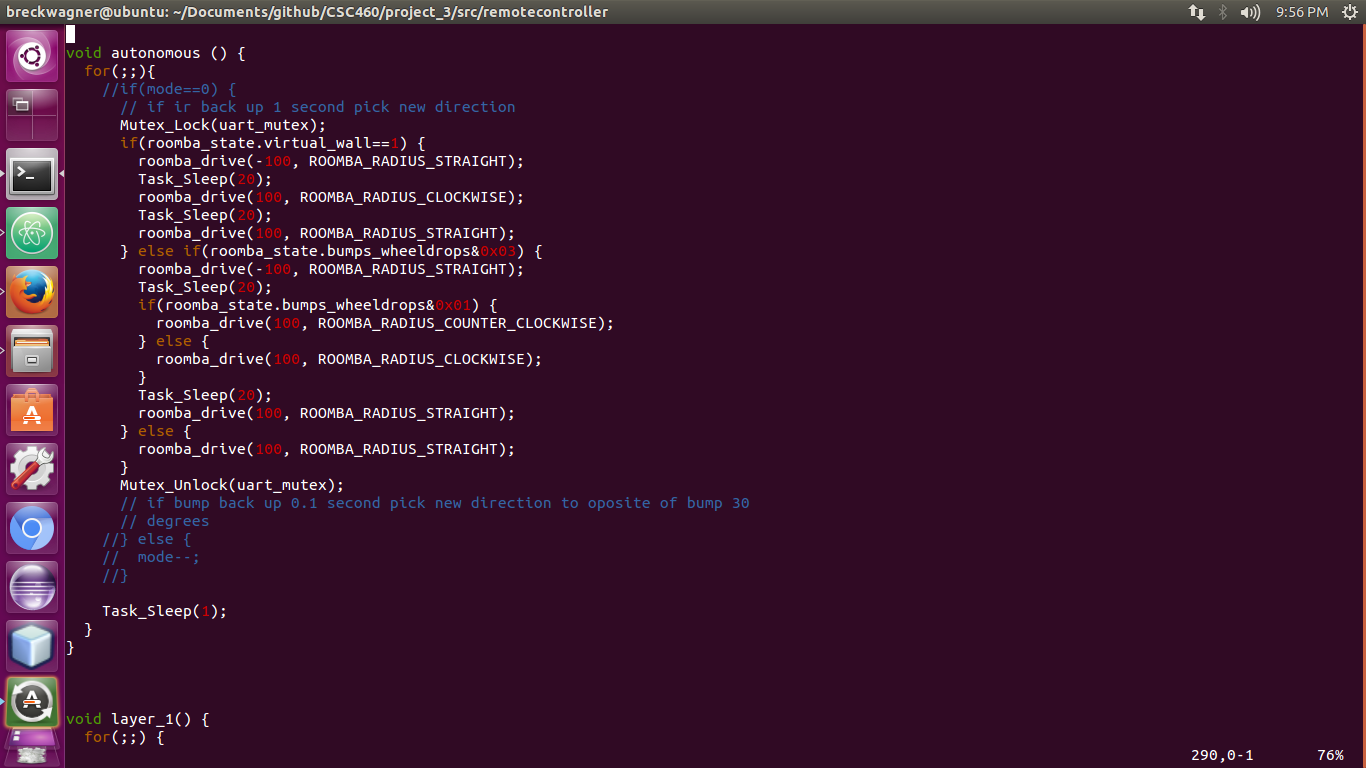Open Software Updater from the dock
1366x768 pixels.
[x=33, y=702]
